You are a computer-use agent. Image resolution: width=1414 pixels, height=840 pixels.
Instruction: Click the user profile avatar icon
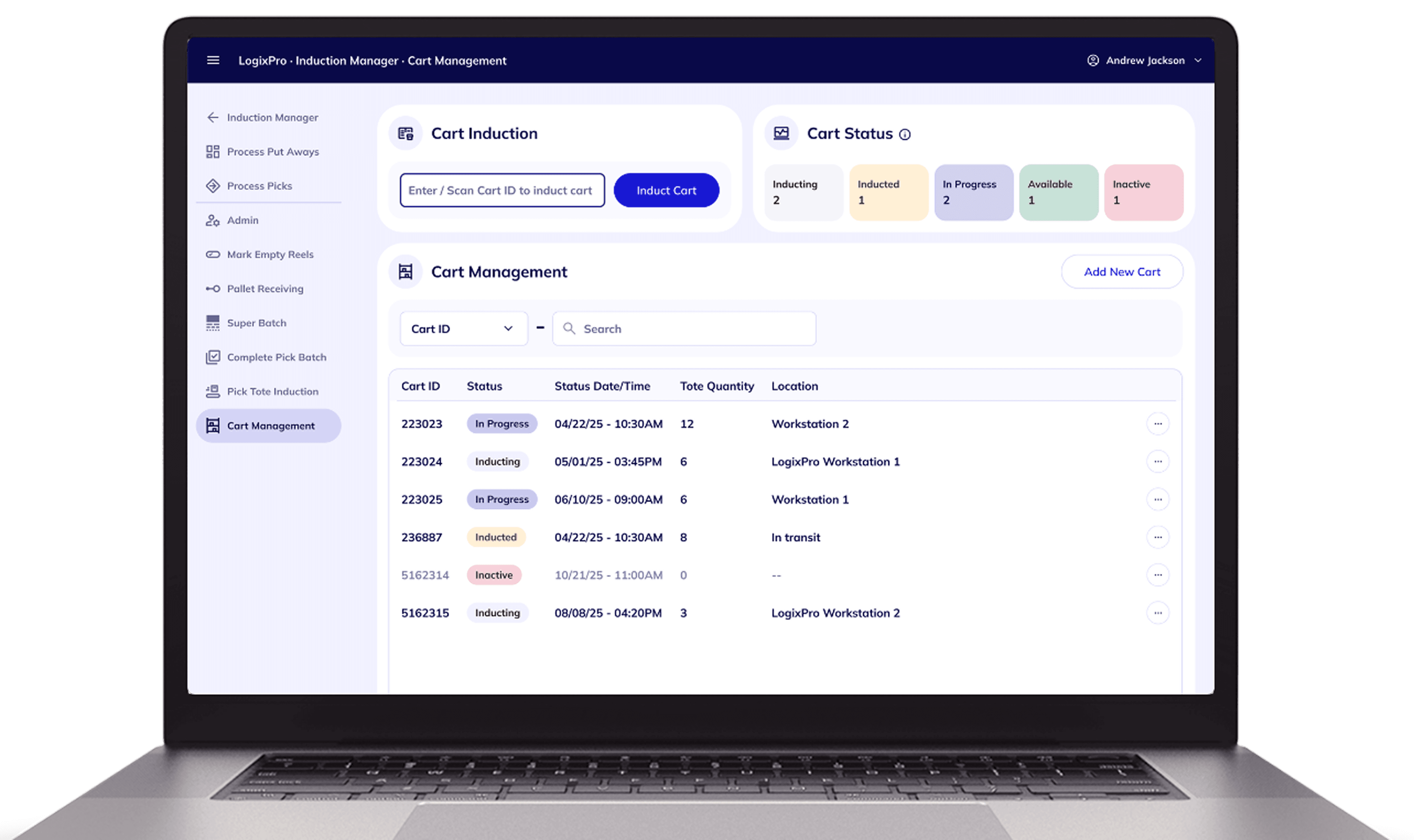pos(1092,60)
